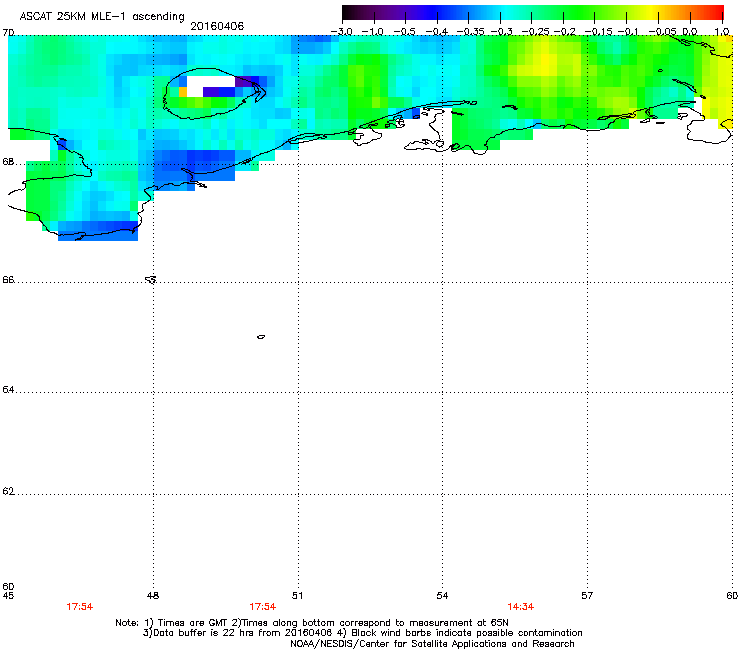This screenshot has width=740, height=650.
Task: Select the longitude label 57
Action: (x=587, y=596)
